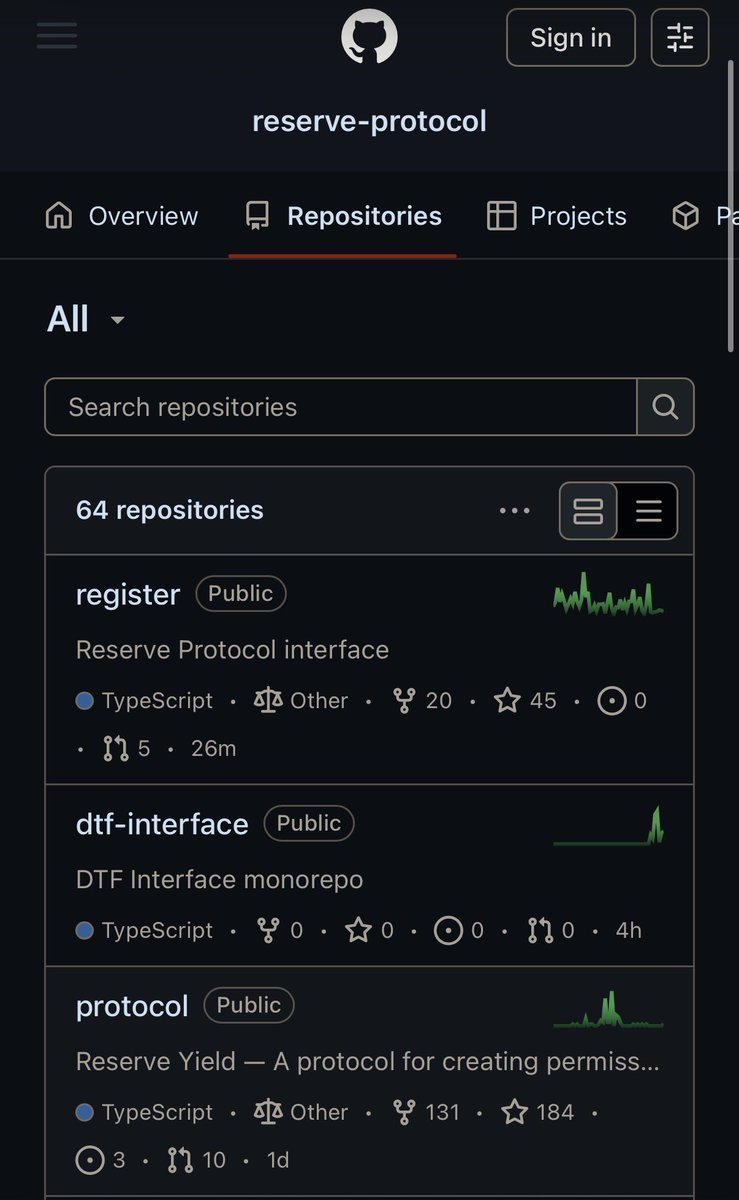Open the appearance settings sliders icon
This screenshot has height=1200, width=739.
pyautogui.click(x=680, y=37)
